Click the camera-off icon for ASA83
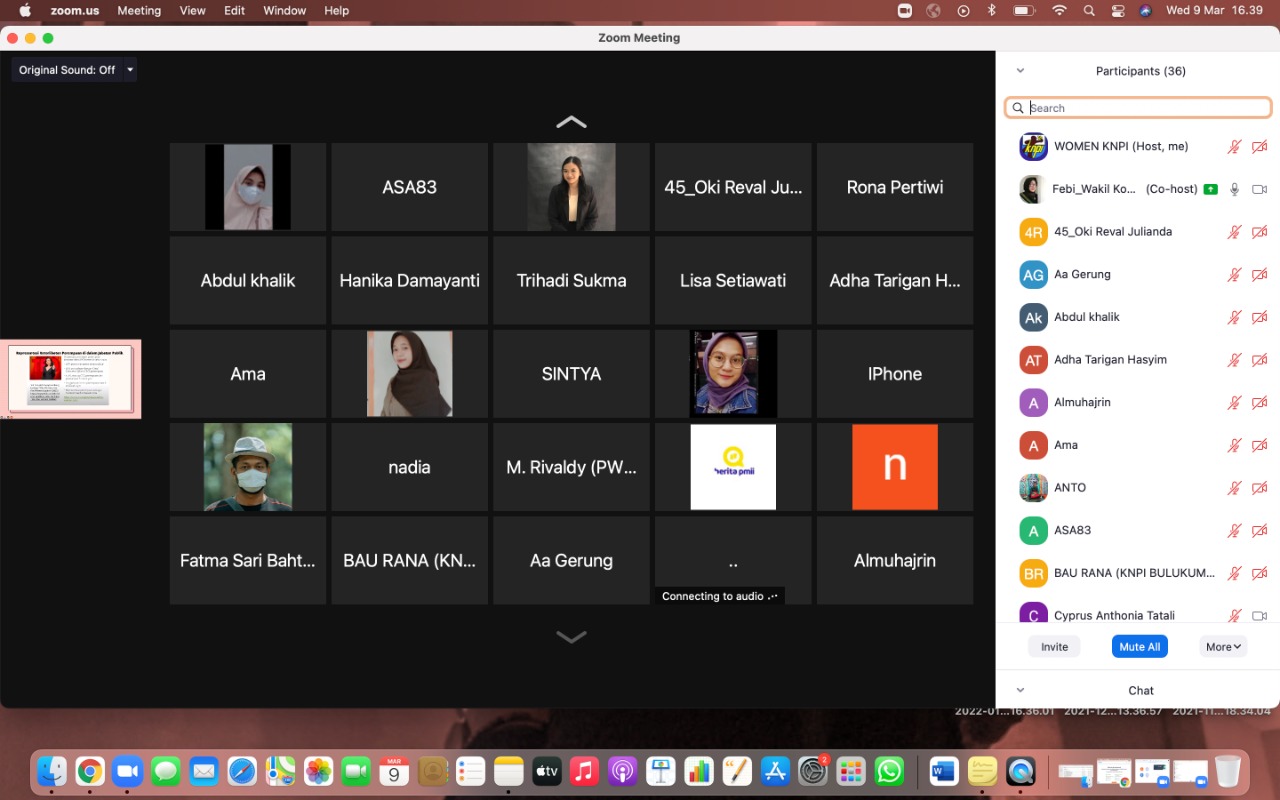 pyautogui.click(x=1259, y=531)
